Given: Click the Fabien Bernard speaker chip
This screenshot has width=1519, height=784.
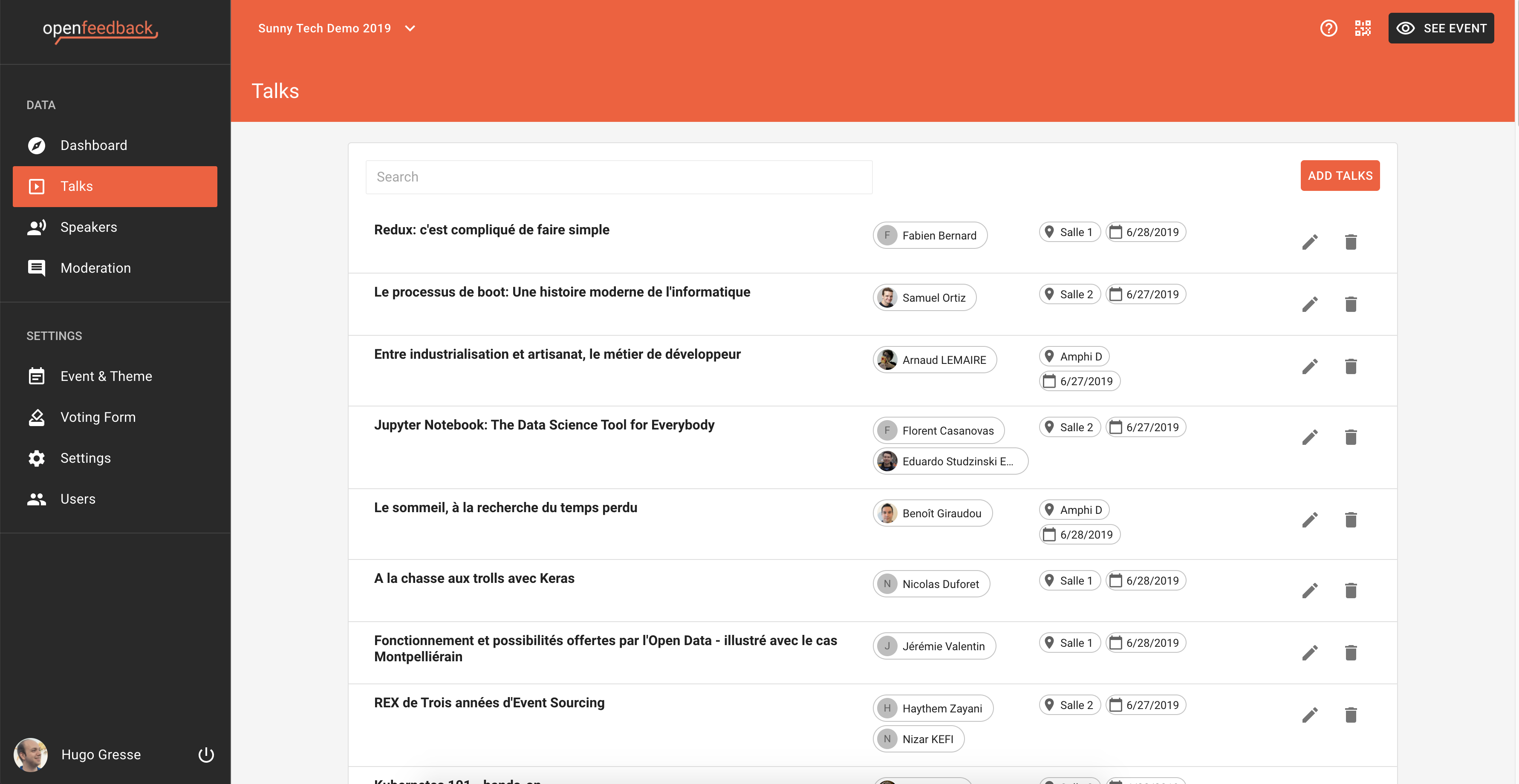Looking at the screenshot, I should click(x=930, y=235).
